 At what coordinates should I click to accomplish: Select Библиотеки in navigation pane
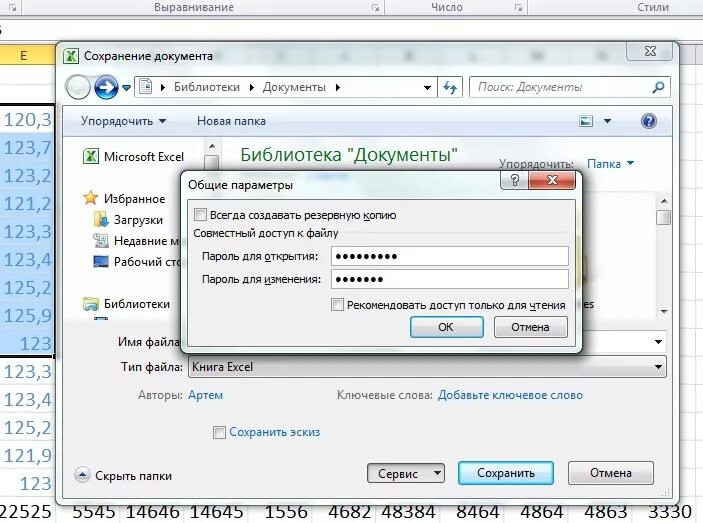coord(126,304)
